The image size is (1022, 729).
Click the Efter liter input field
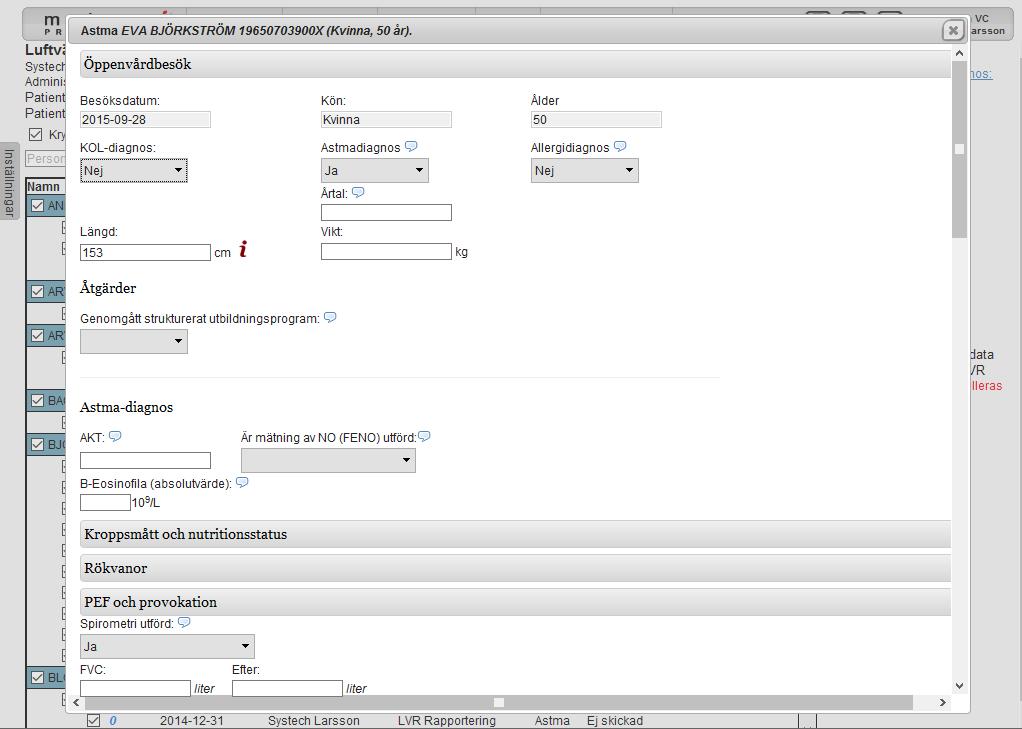[287, 688]
